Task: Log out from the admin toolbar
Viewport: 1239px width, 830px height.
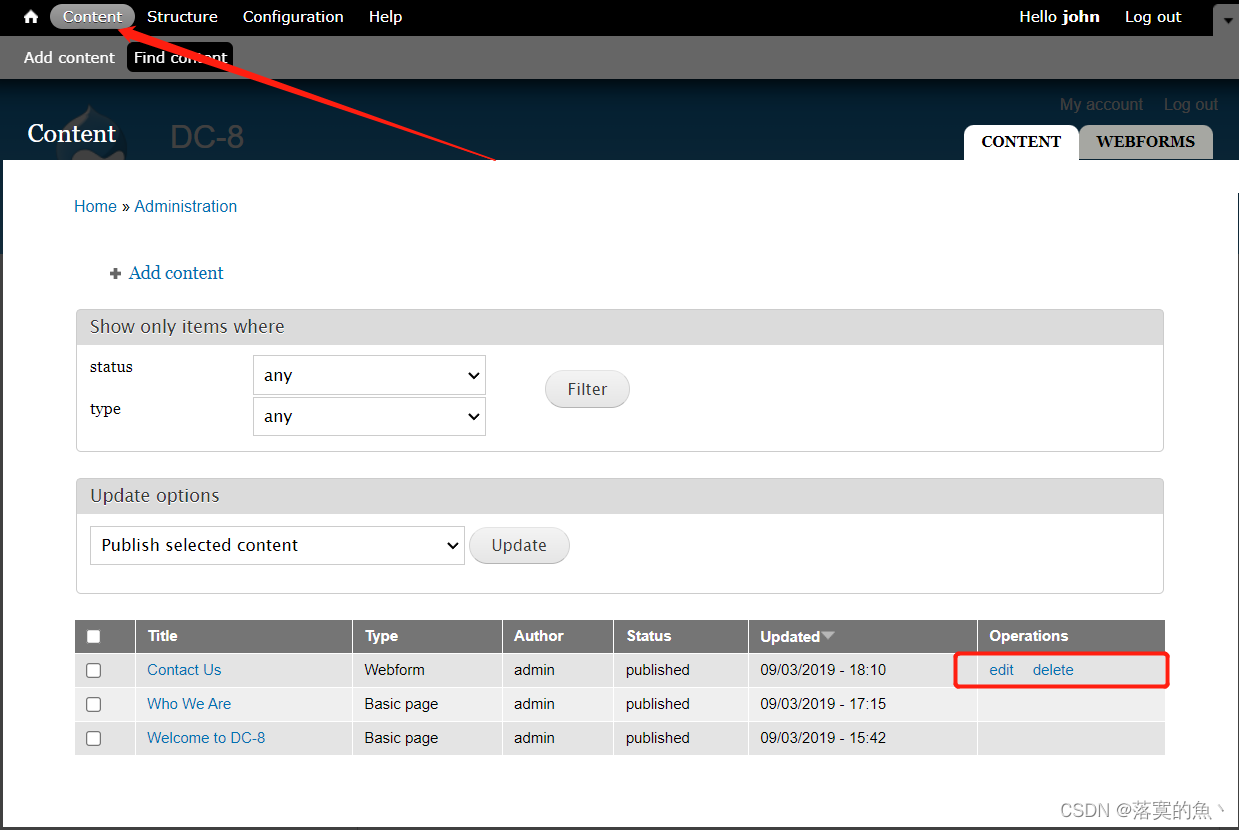Action: coord(1153,17)
